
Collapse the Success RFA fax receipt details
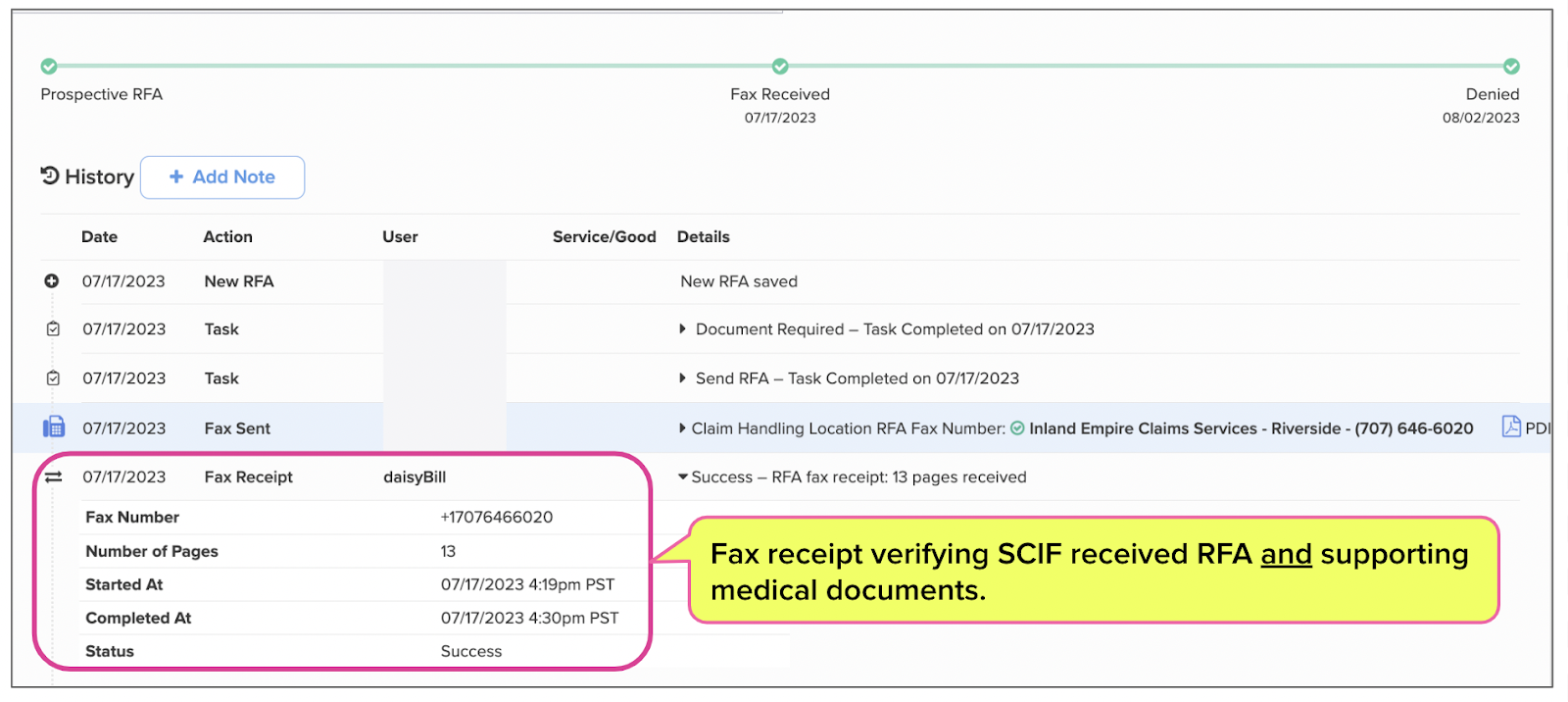pyautogui.click(x=683, y=477)
